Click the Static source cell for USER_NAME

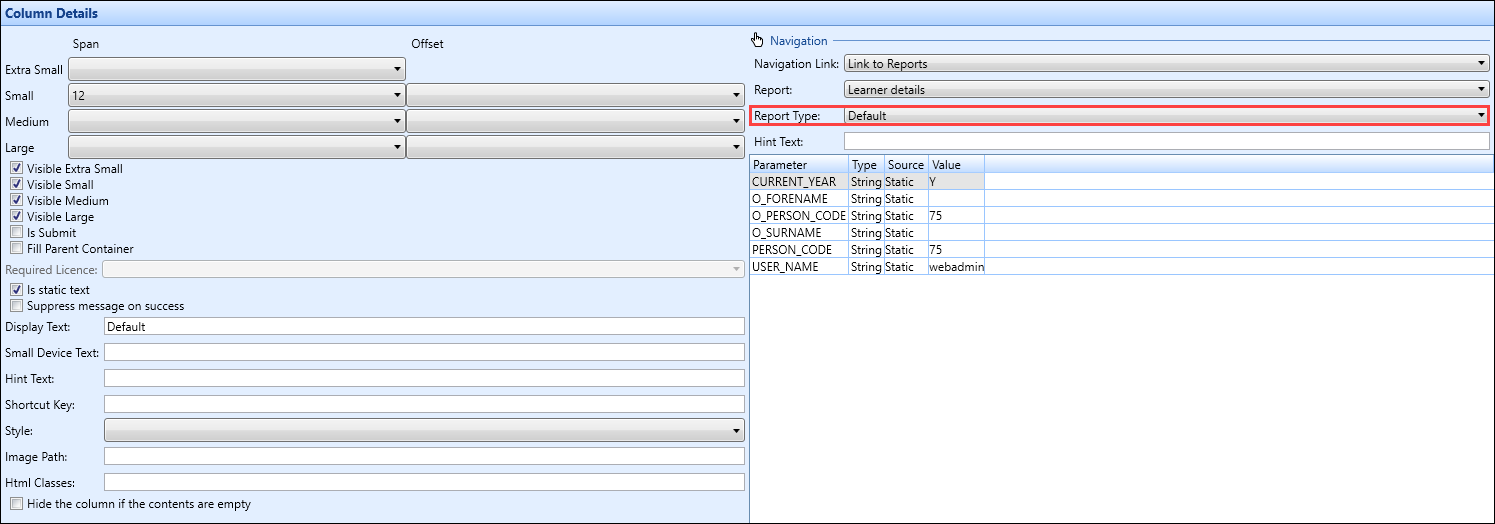[x=906, y=267]
